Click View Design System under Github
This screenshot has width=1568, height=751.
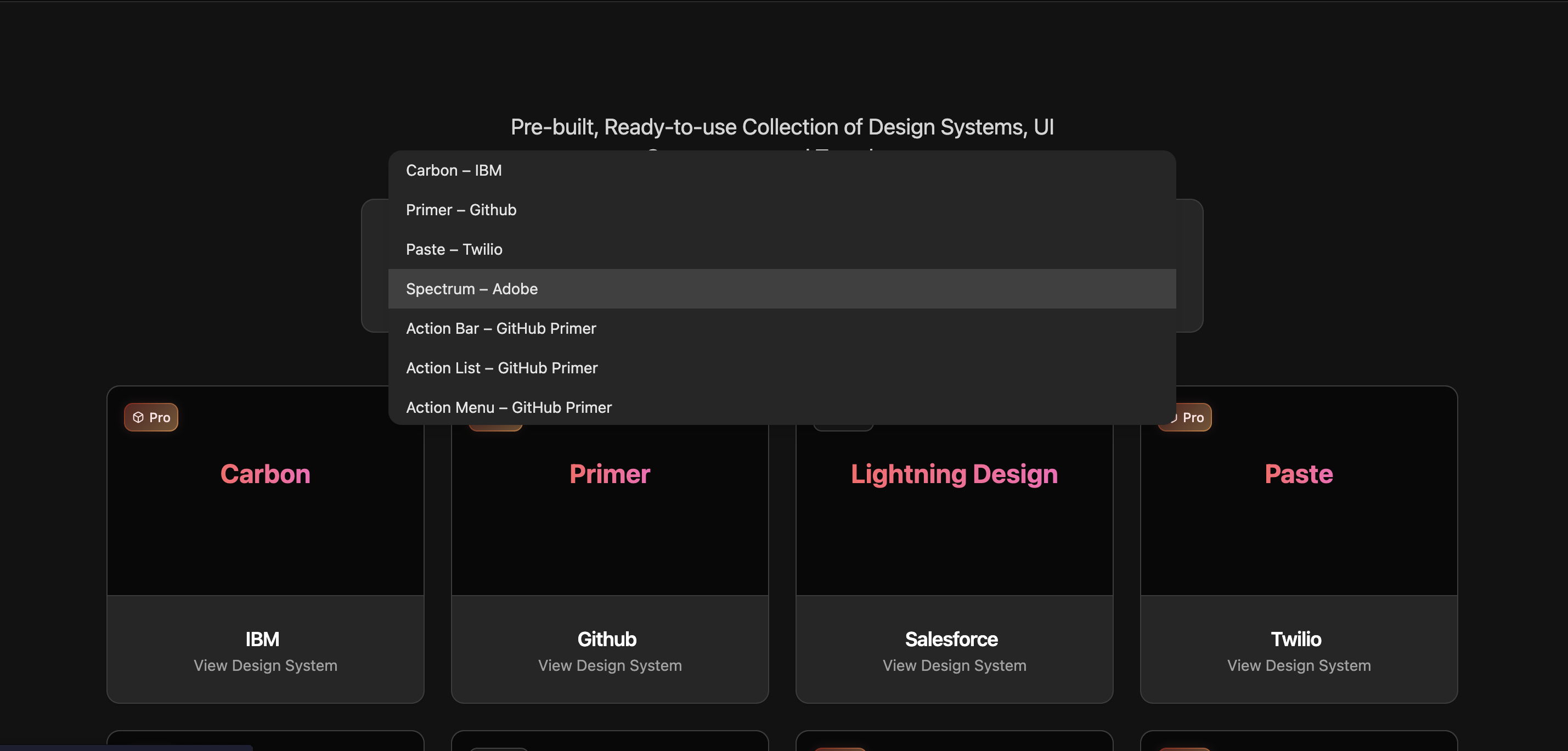pyautogui.click(x=610, y=666)
